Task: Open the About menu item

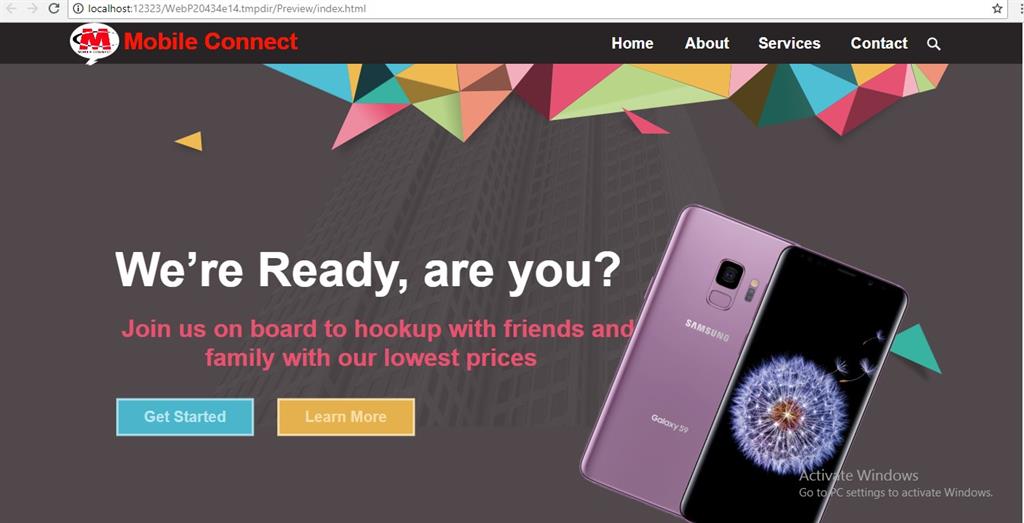Action: (707, 44)
